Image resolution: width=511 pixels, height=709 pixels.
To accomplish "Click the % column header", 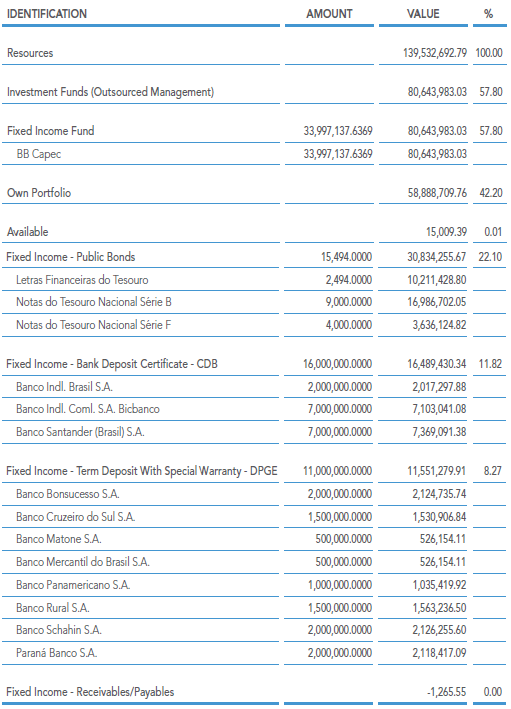I will pyautogui.click(x=488, y=14).
